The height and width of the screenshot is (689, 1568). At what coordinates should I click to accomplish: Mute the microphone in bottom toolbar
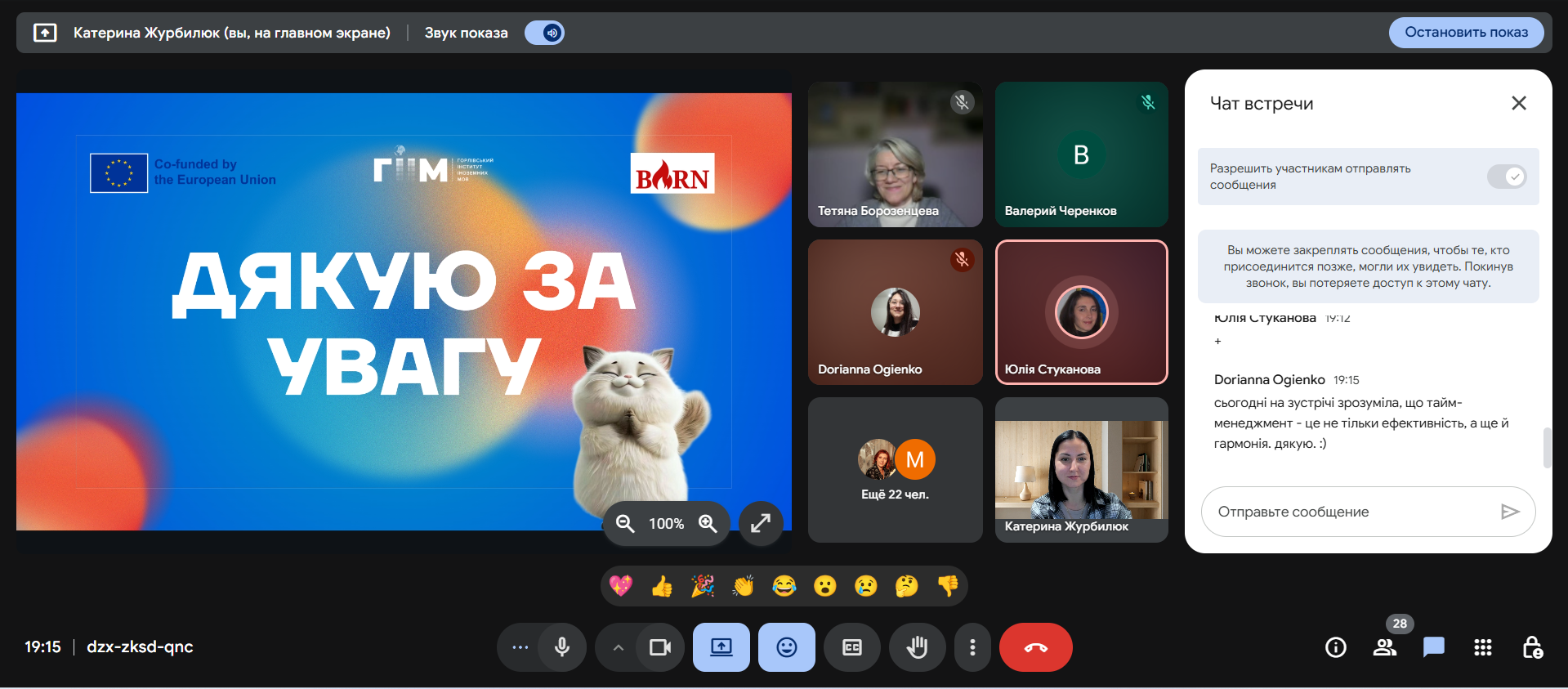tap(562, 647)
